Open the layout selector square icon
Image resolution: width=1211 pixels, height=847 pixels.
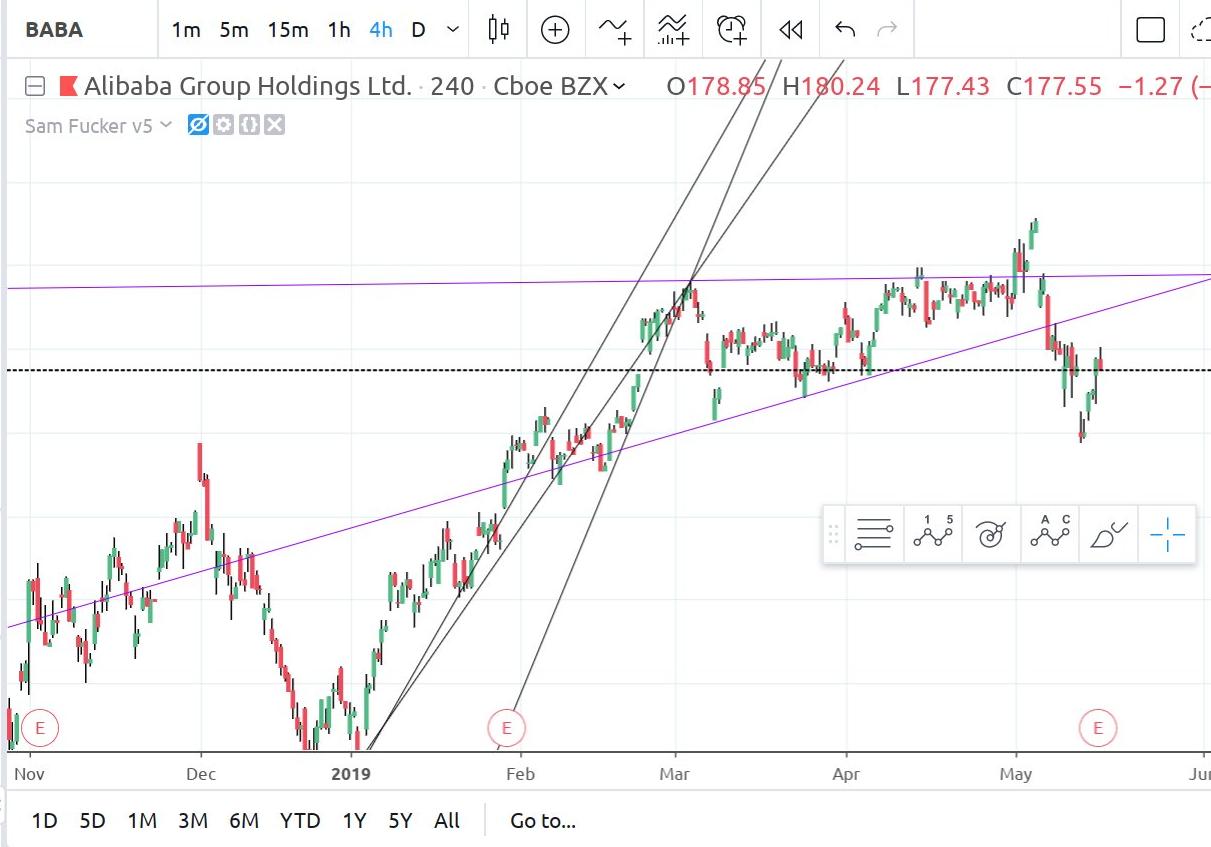tap(1151, 30)
